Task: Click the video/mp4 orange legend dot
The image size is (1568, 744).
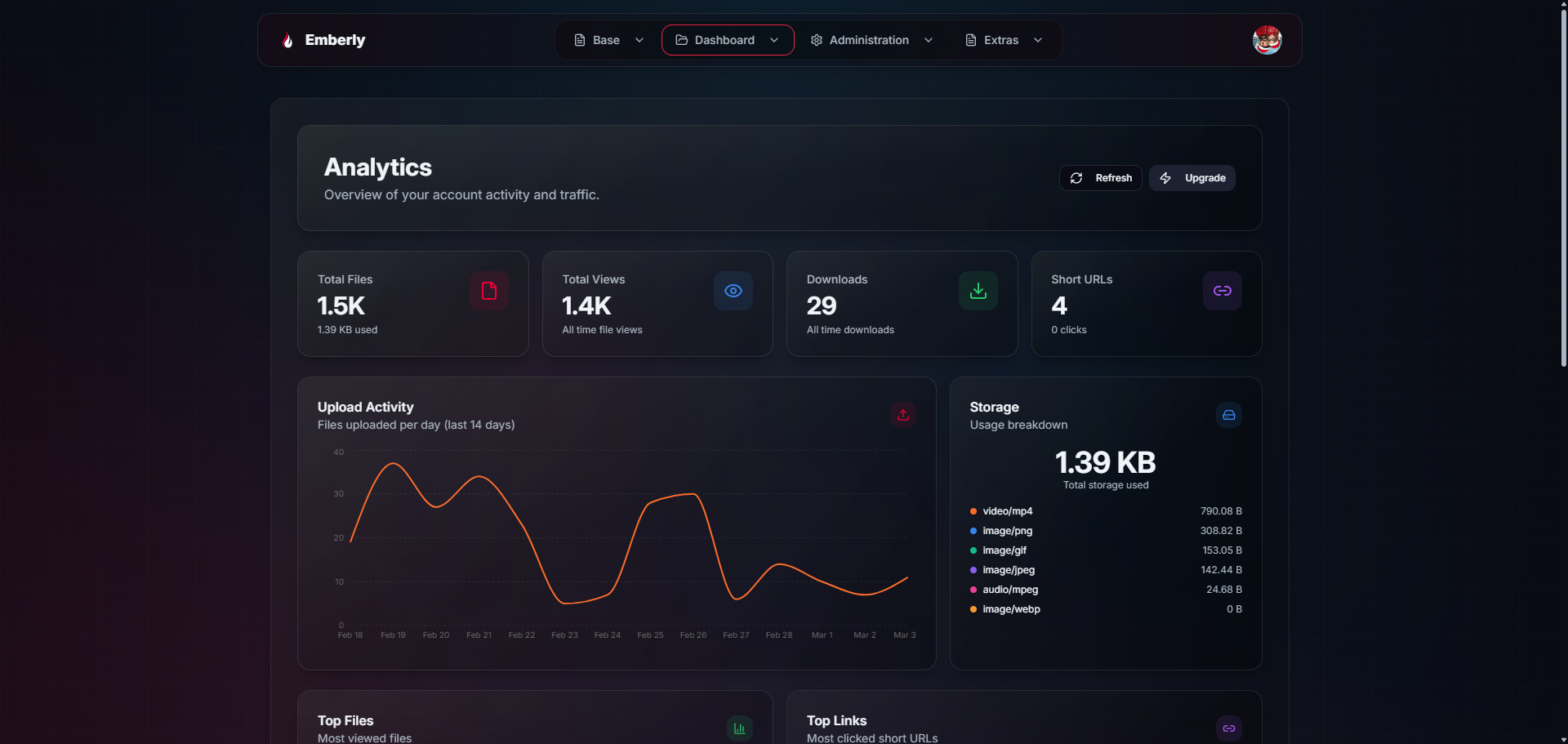Action: click(973, 511)
